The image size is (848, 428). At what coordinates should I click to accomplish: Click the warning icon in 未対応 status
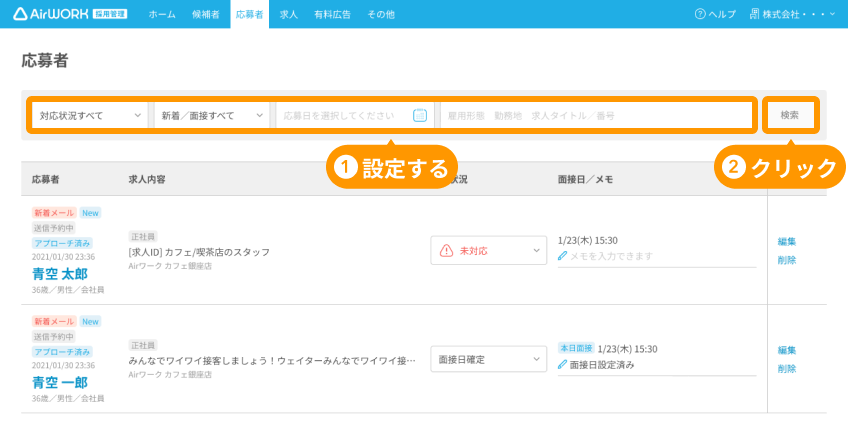[446, 251]
